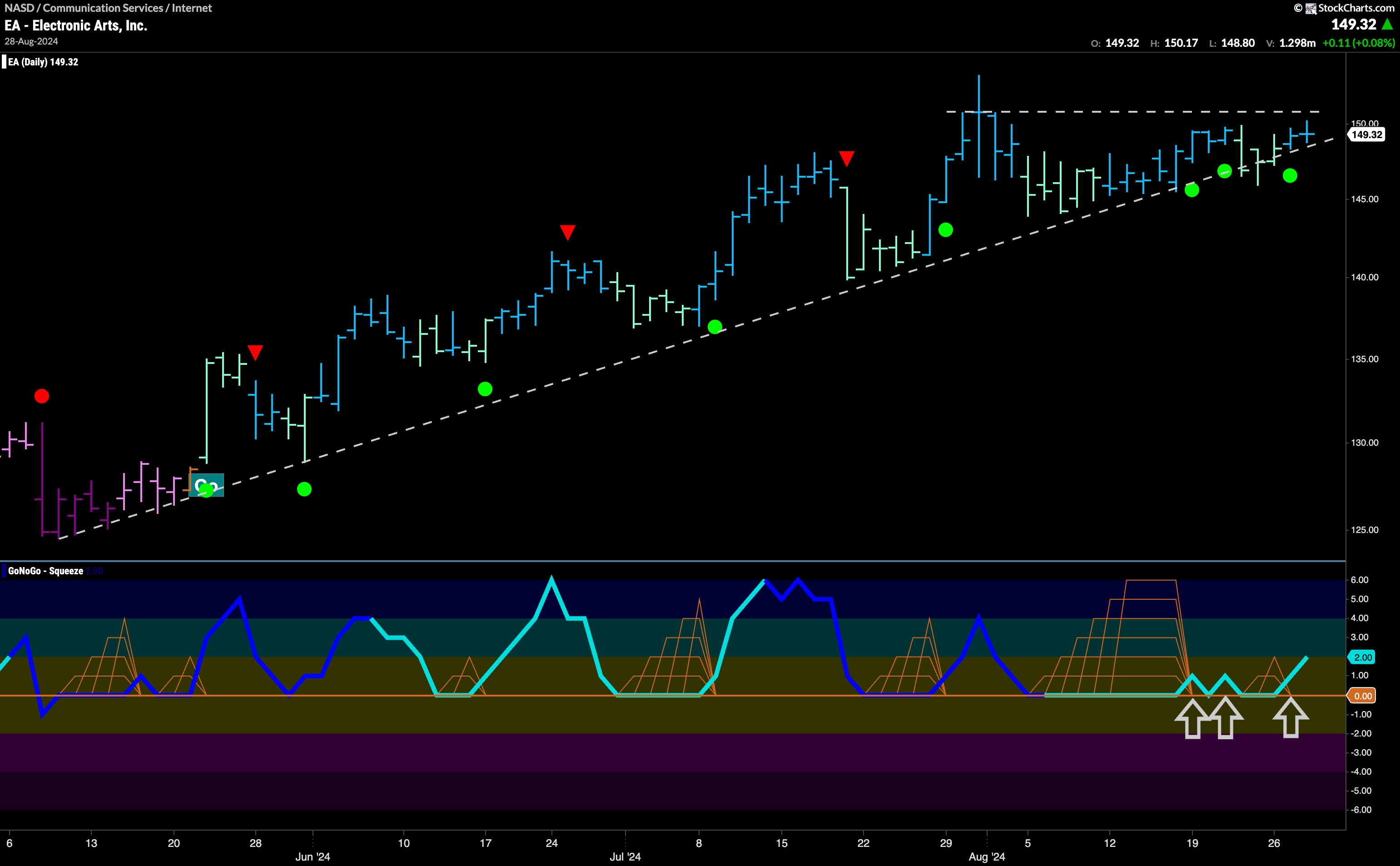Click the 6.00 oscillator axis label
Image resolution: width=1400 pixels, height=866 pixels.
coord(1360,580)
